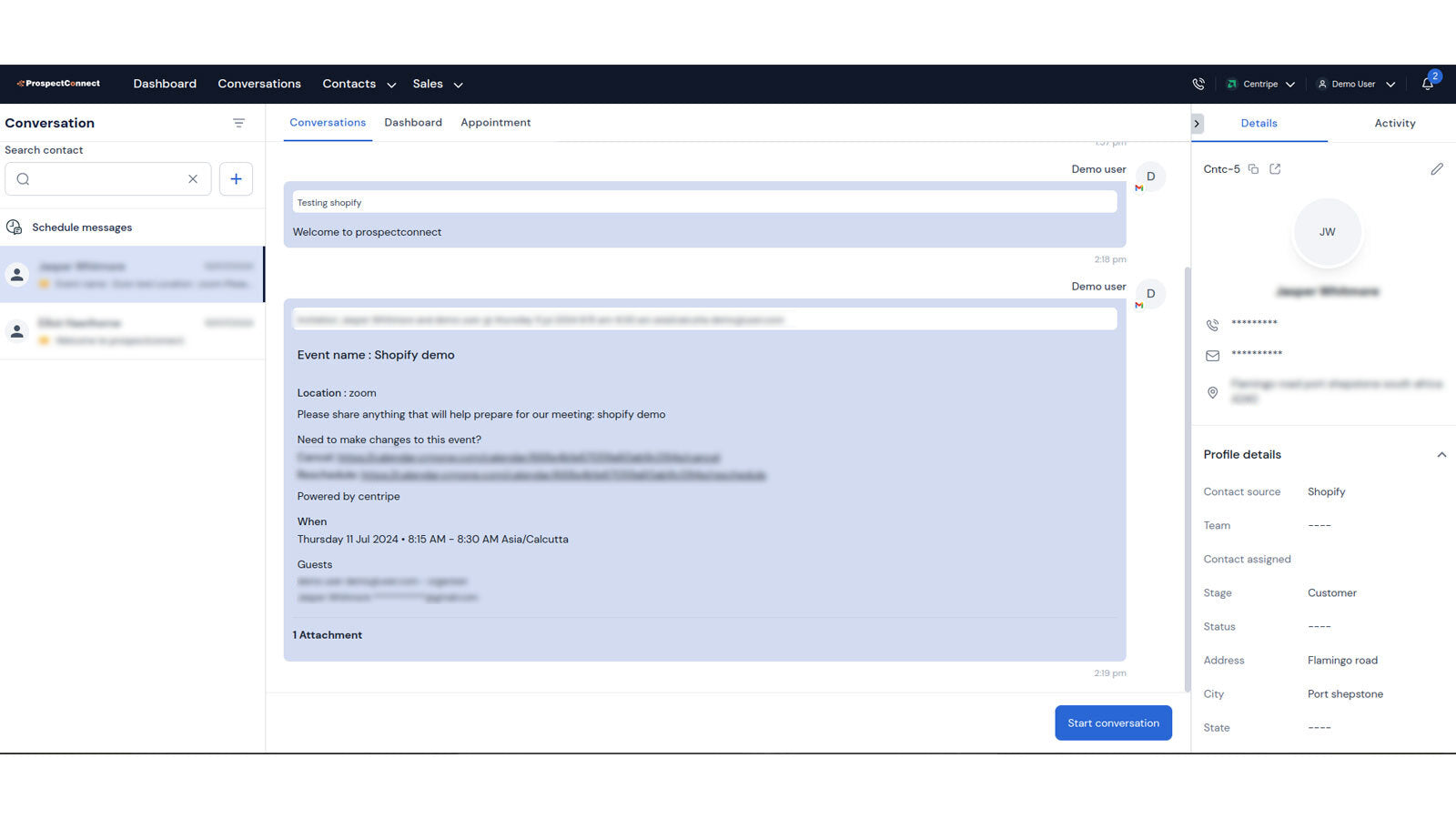Screen dimensions: 1456x819
Task: Open the notifications bell
Action: point(1428,84)
